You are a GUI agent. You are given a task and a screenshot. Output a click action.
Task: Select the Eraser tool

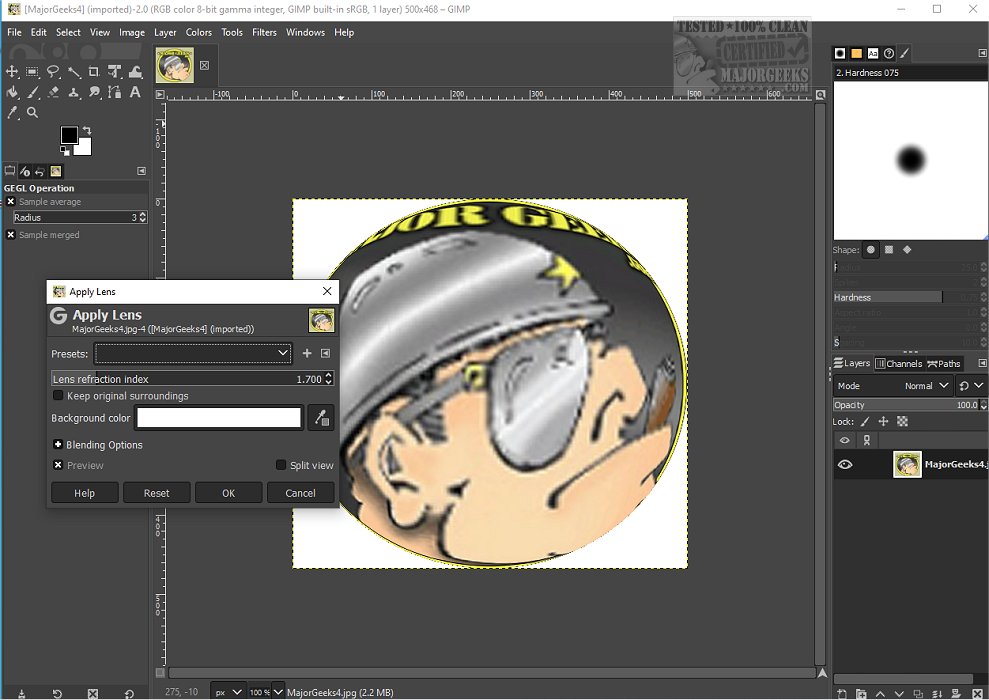[x=53, y=93]
